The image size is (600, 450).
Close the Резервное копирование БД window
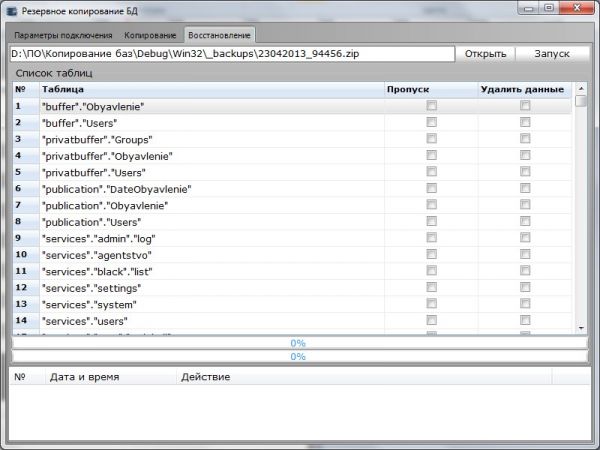(x=577, y=8)
